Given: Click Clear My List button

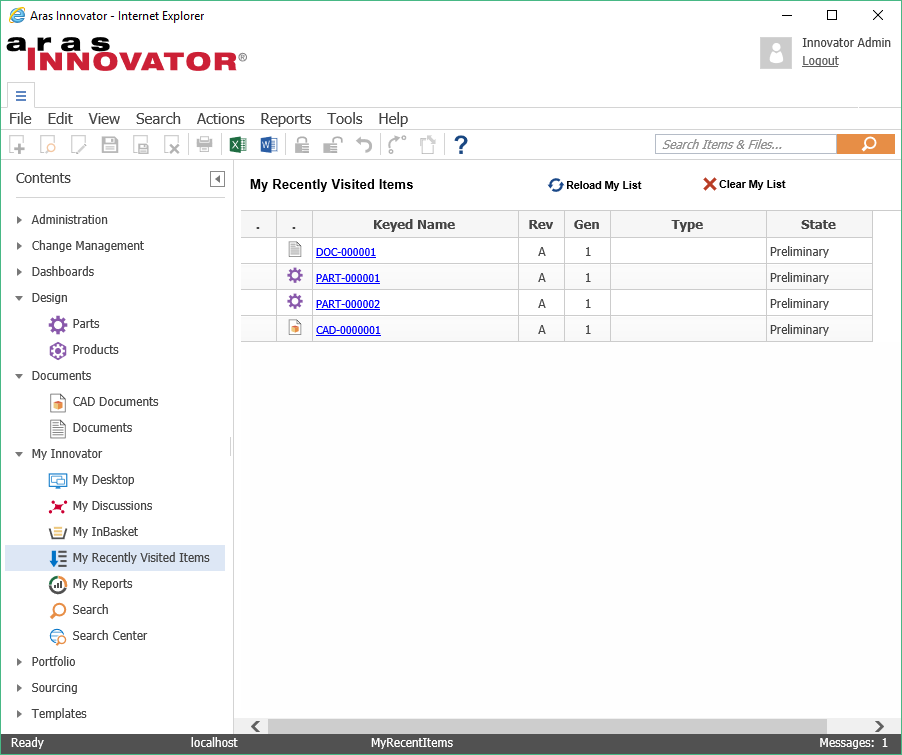Looking at the screenshot, I should [744, 184].
